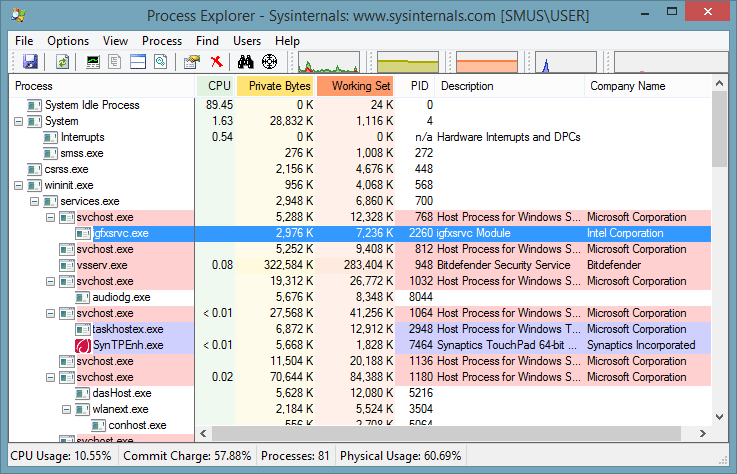Click the icon beside Interrupts
Viewport: 737px width, 474px height.
(x=50, y=137)
